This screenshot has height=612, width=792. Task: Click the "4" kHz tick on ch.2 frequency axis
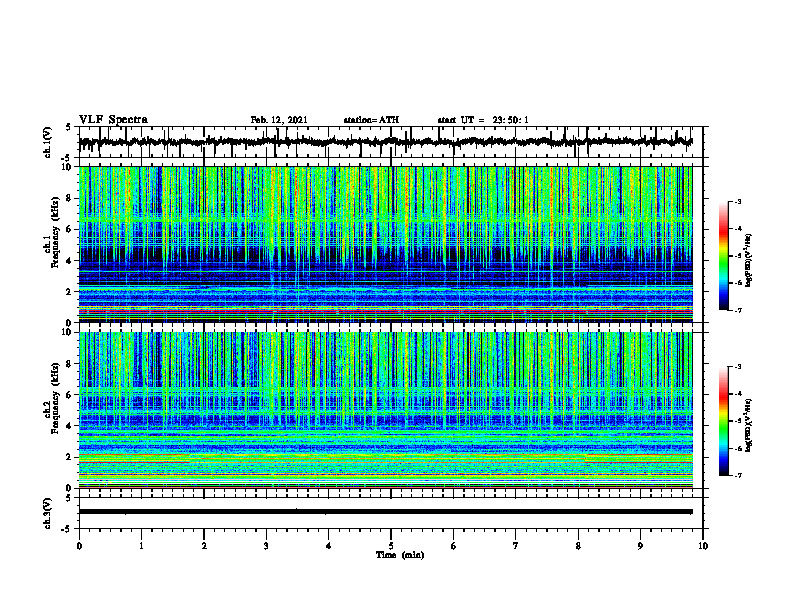pyautogui.click(x=71, y=426)
